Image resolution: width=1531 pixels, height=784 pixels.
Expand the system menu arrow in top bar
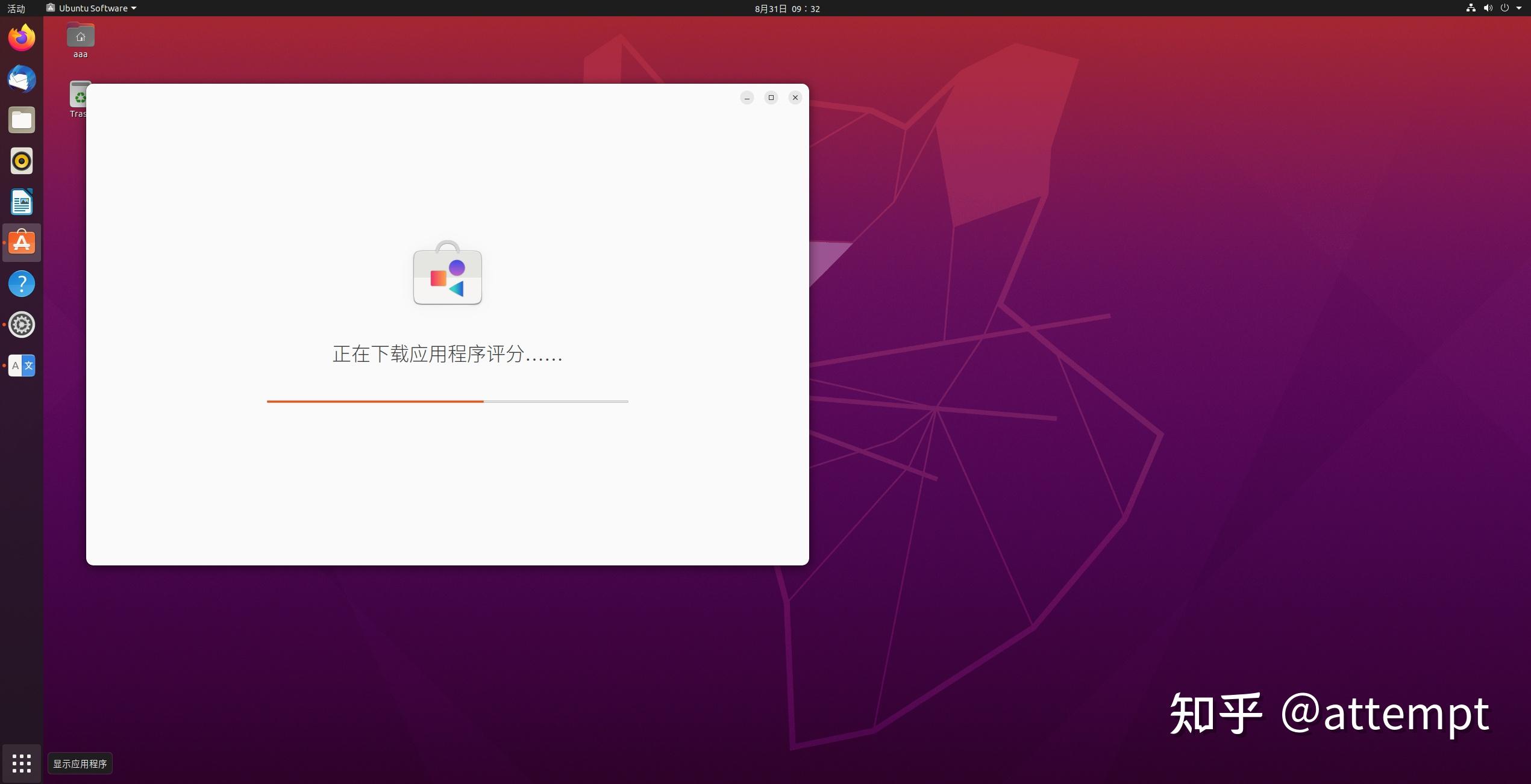1519,8
